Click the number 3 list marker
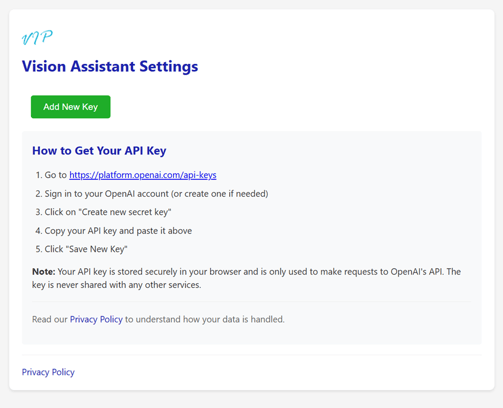Image resolution: width=503 pixels, height=408 pixels. pos(39,212)
